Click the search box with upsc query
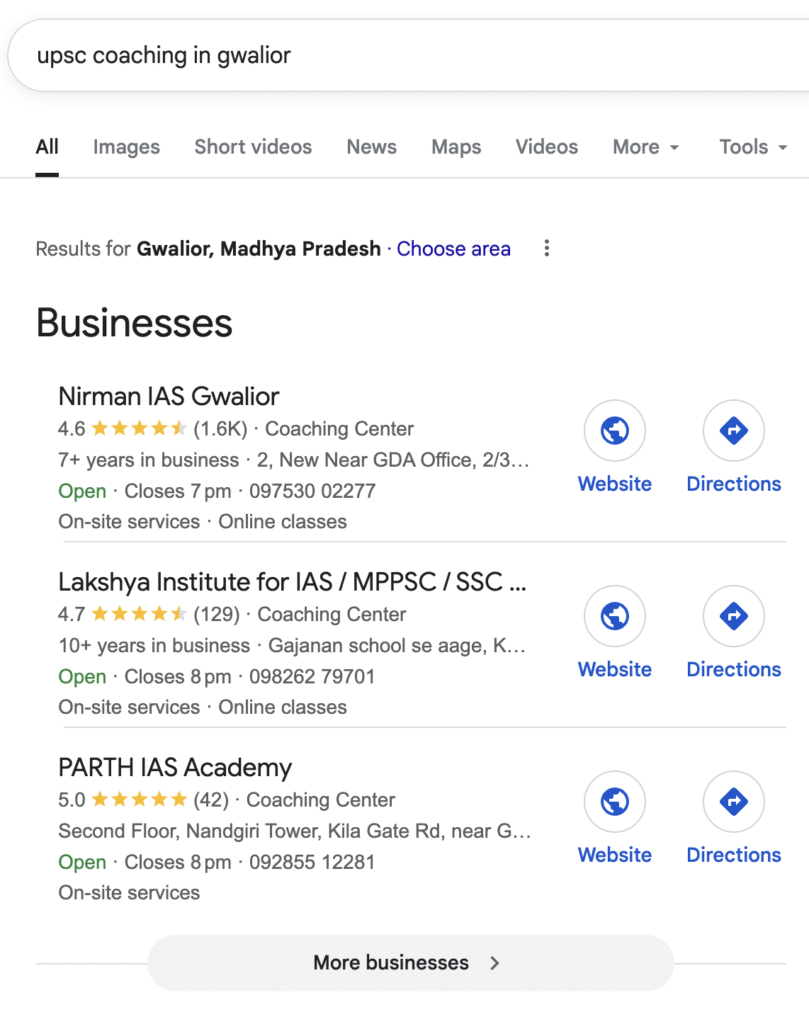 pos(400,56)
